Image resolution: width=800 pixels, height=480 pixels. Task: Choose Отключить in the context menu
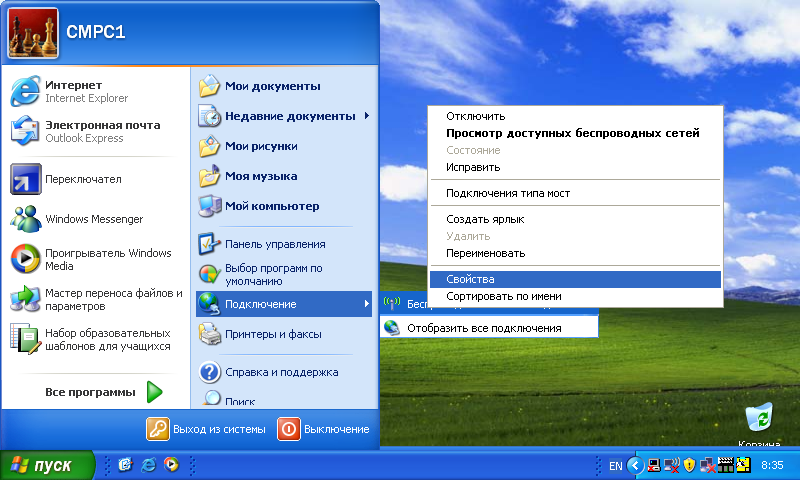pos(576,116)
